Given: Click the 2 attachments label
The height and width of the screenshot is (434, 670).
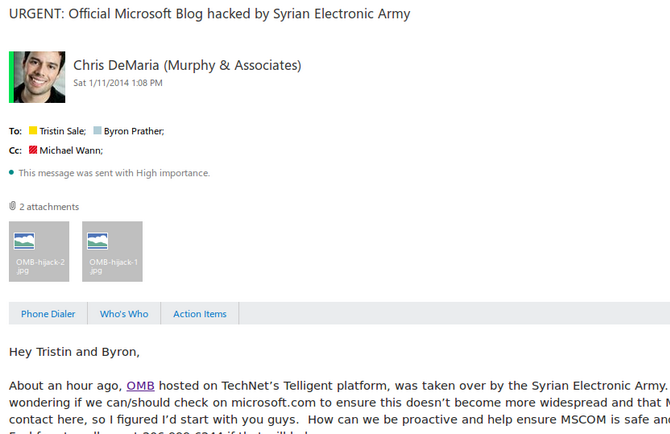Looking at the screenshot, I should click(49, 207).
